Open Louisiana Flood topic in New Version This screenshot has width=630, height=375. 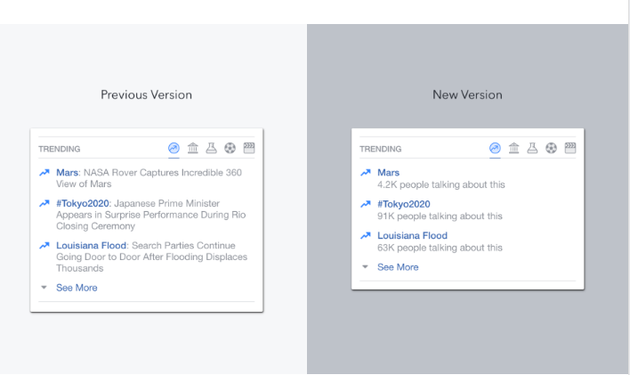[412, 236]
